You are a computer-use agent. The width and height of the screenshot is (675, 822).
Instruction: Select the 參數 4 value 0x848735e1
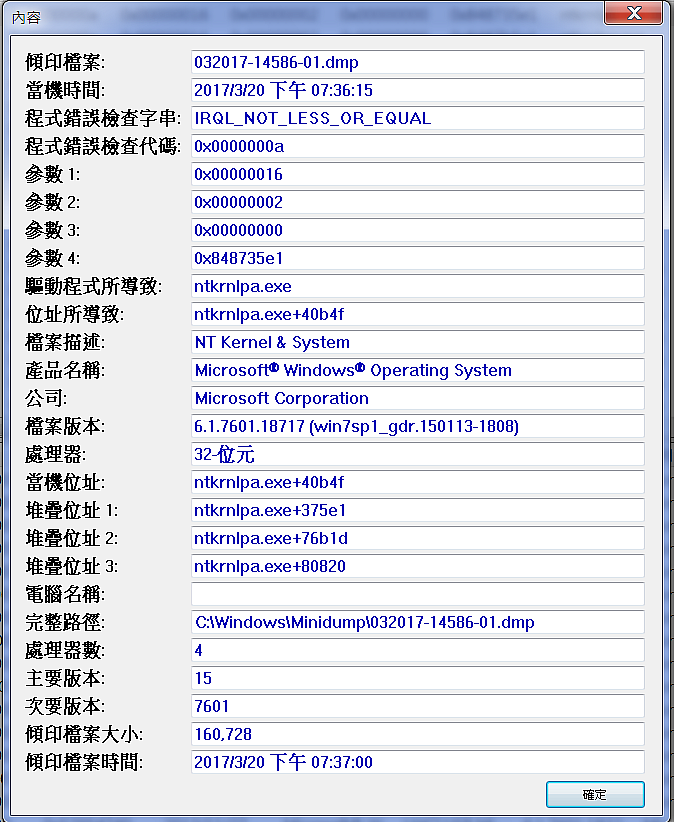point(418,258)
